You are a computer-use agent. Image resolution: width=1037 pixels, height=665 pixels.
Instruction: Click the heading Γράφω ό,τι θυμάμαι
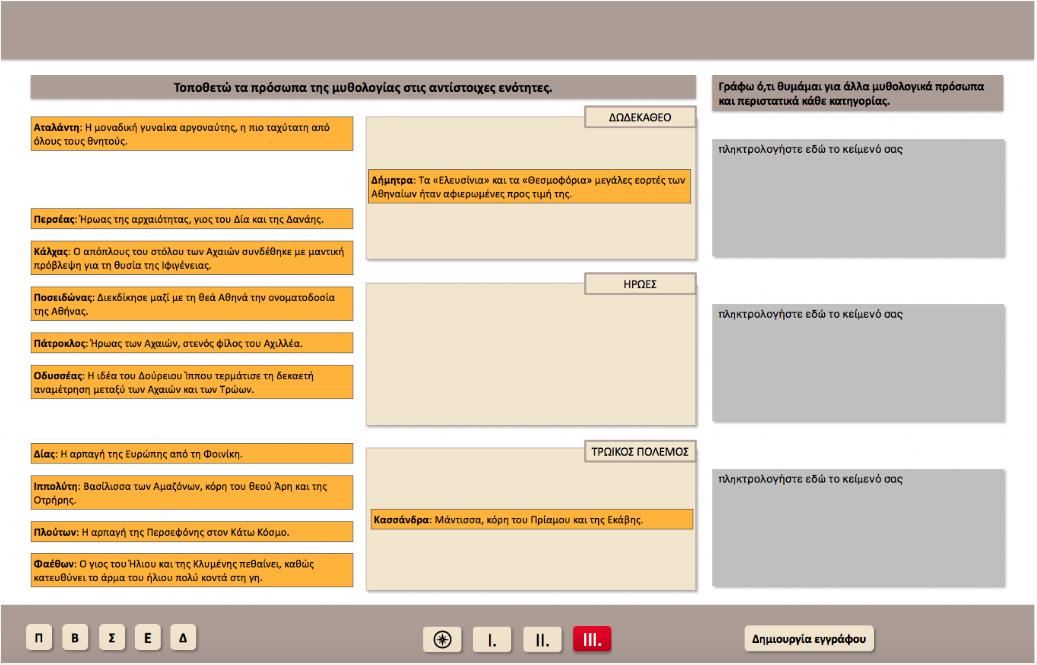click(x=857, y=93)
